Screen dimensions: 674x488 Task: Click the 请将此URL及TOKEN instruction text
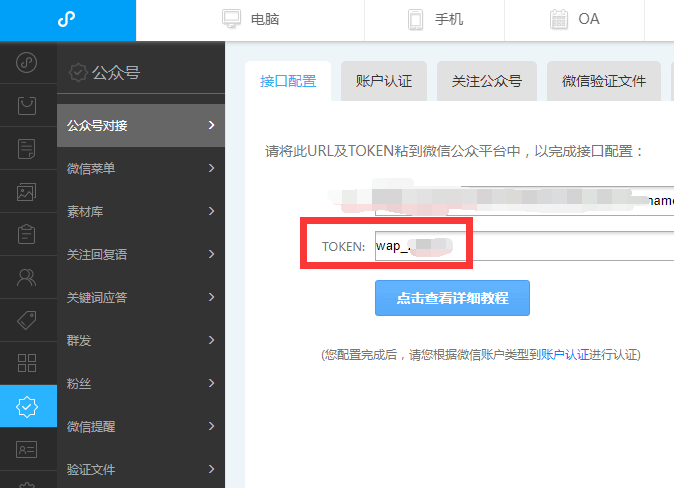point(453,151)
